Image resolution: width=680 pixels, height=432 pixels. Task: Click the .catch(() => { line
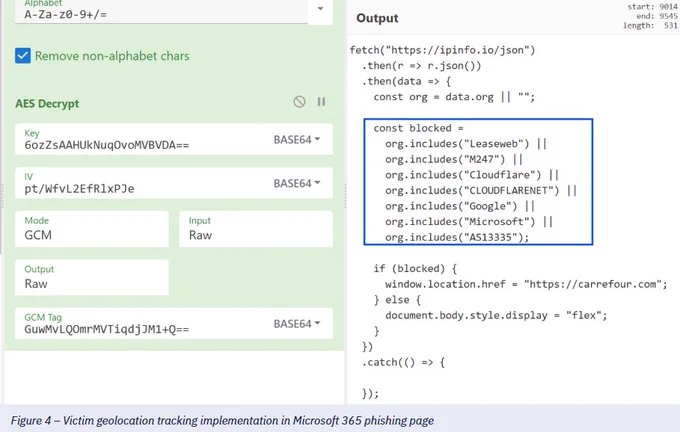pos(403,363)
